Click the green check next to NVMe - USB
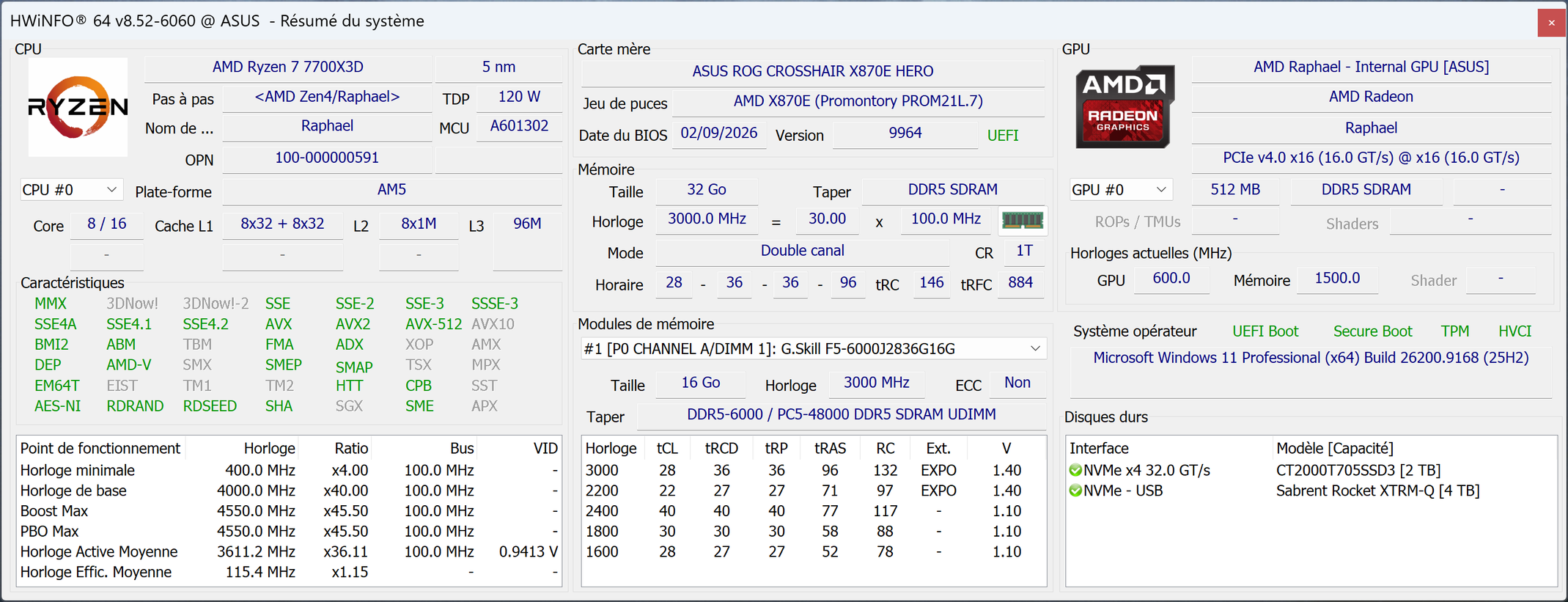Image resolution: width=1568 pixels, height=602 pixels. coord(1075,491)
